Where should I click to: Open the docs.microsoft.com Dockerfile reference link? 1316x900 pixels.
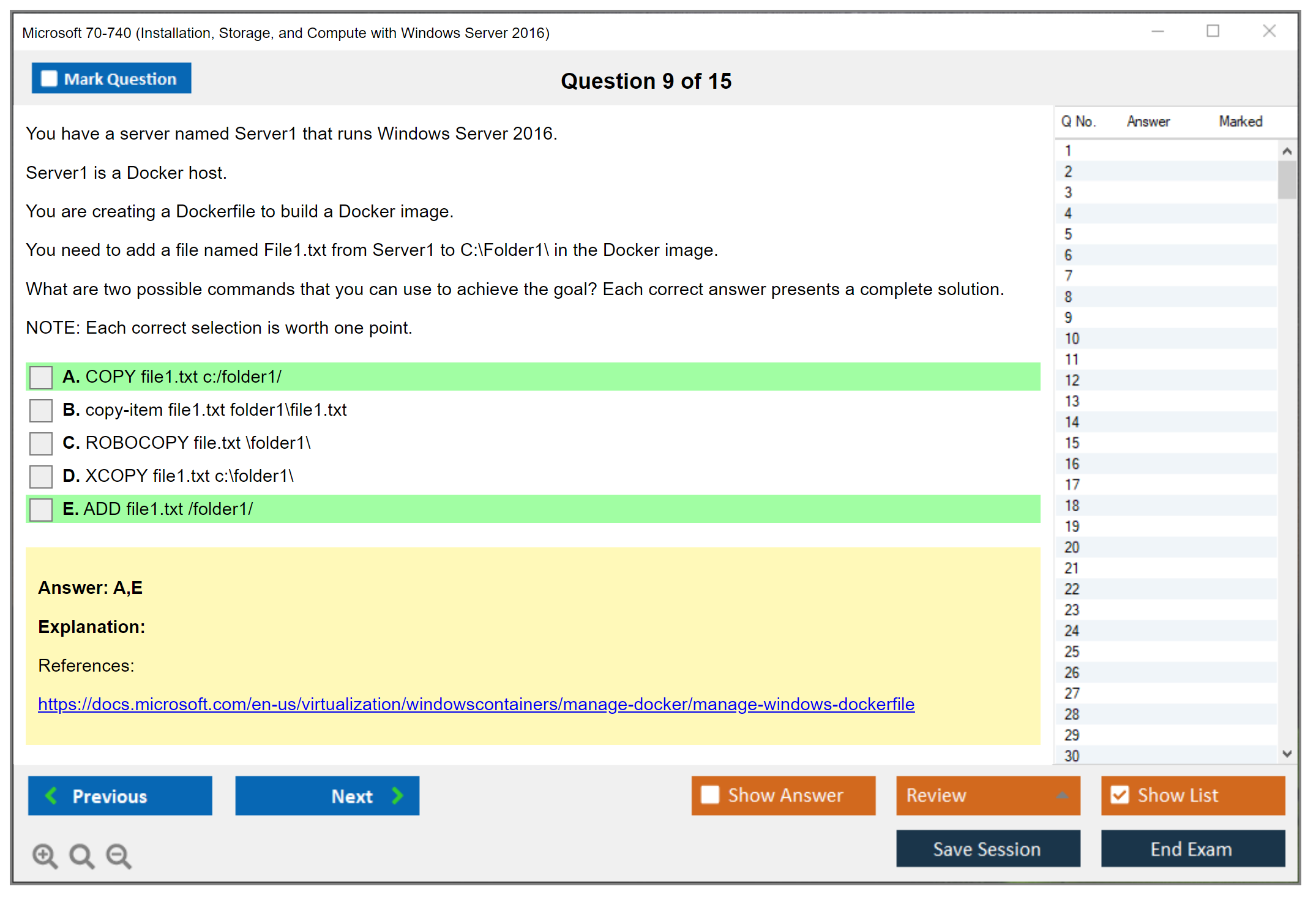coord(476,704)
